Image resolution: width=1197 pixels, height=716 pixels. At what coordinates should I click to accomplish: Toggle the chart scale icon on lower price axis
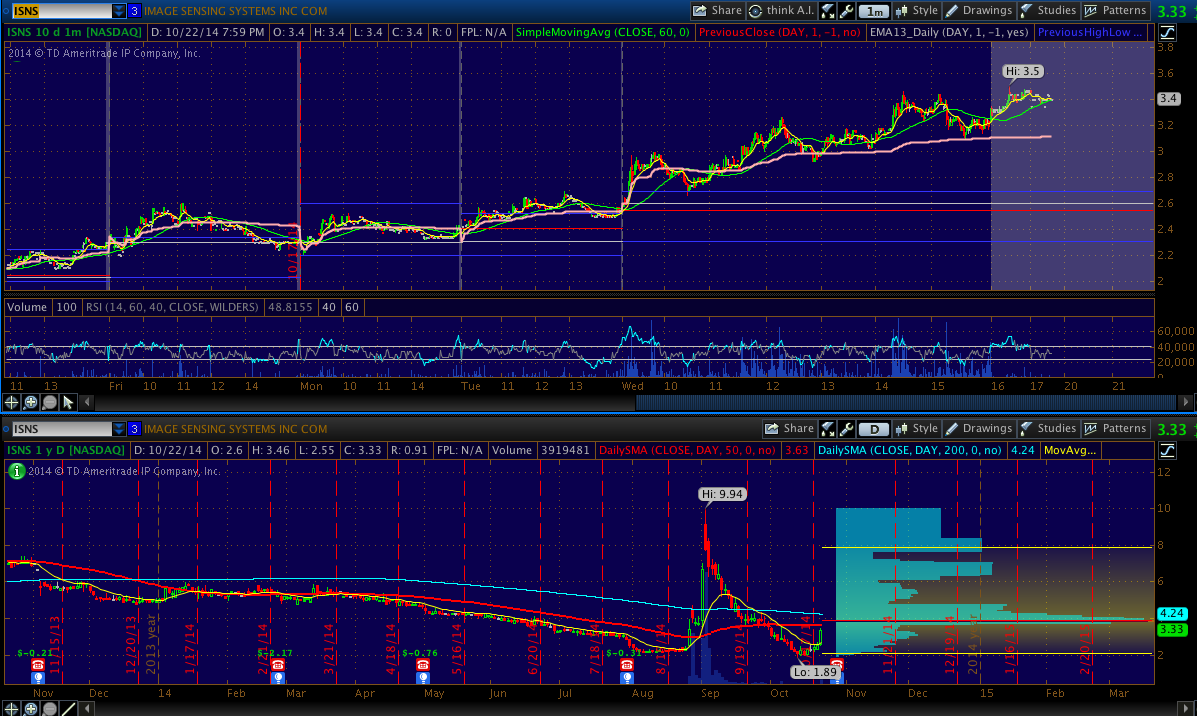pyautogui.click(x=1166, y=450)
